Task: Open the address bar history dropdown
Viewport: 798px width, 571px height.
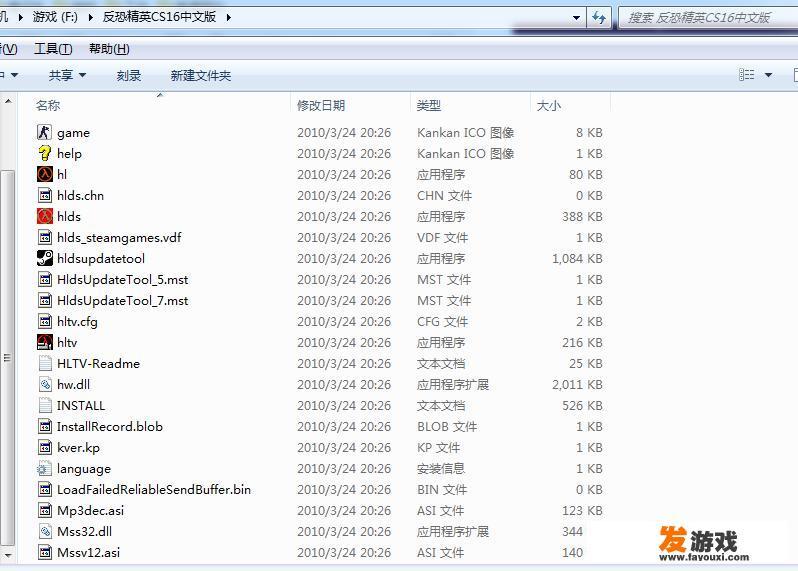Action: pyautogui.click(x=576, y=18)
